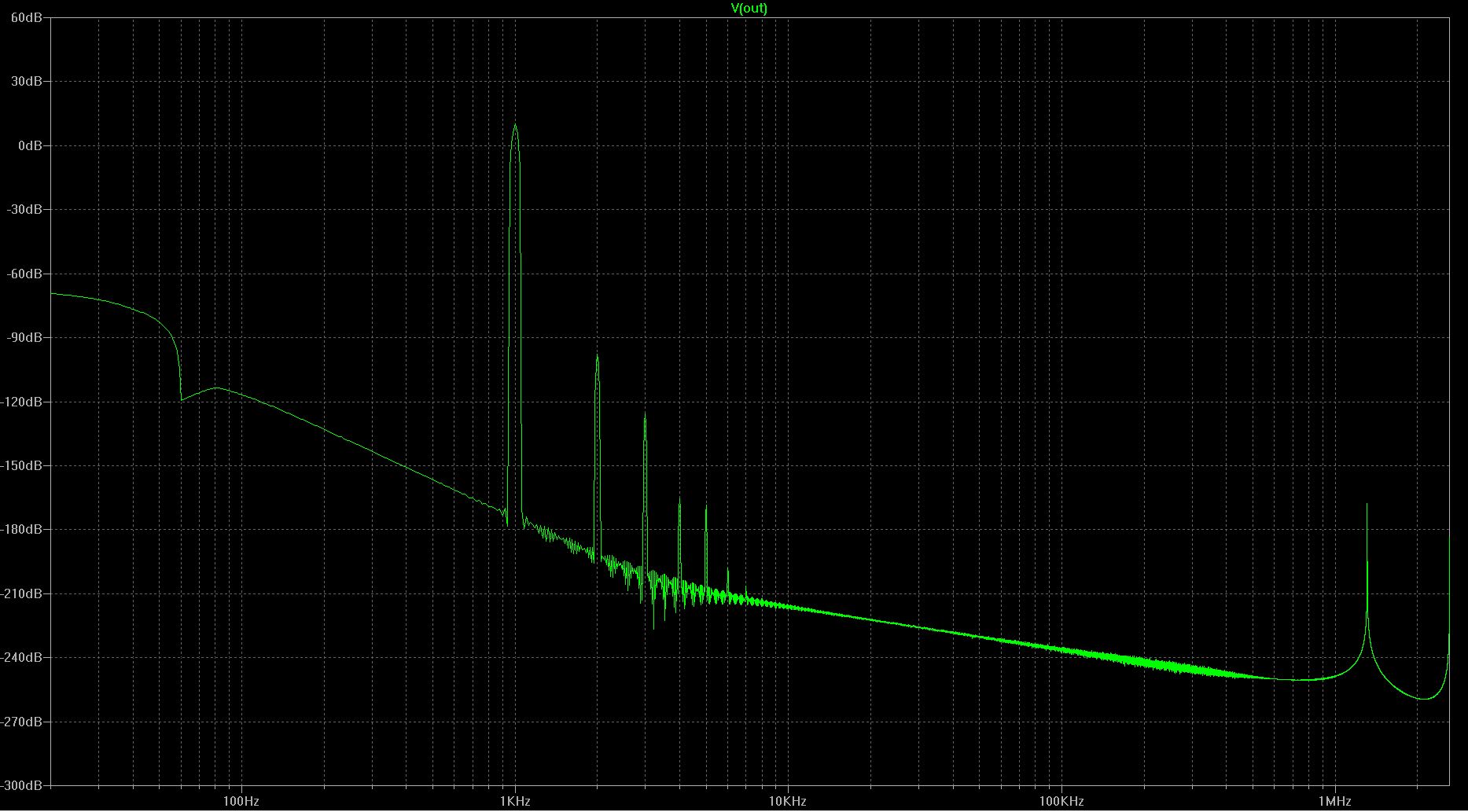Click the 1MHz frequency axis label
This screenshot has width=1468, height=812.
click(1335, 802)
